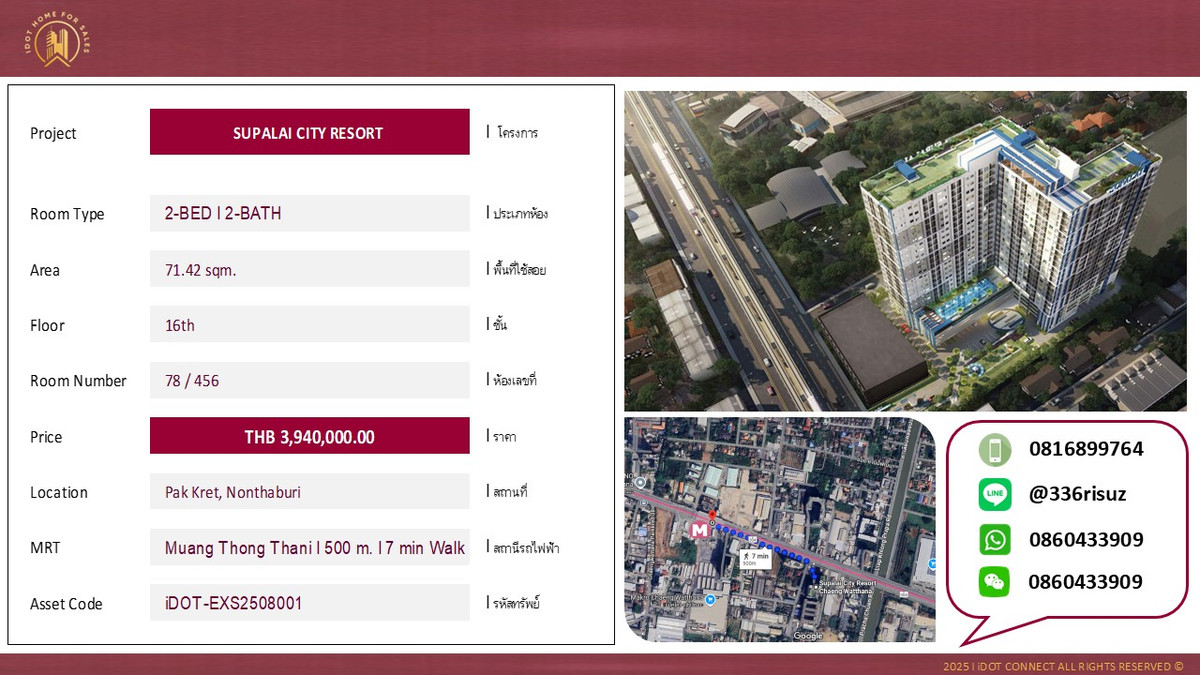Click the phone icon beside 0816899764

click(994, 450)
